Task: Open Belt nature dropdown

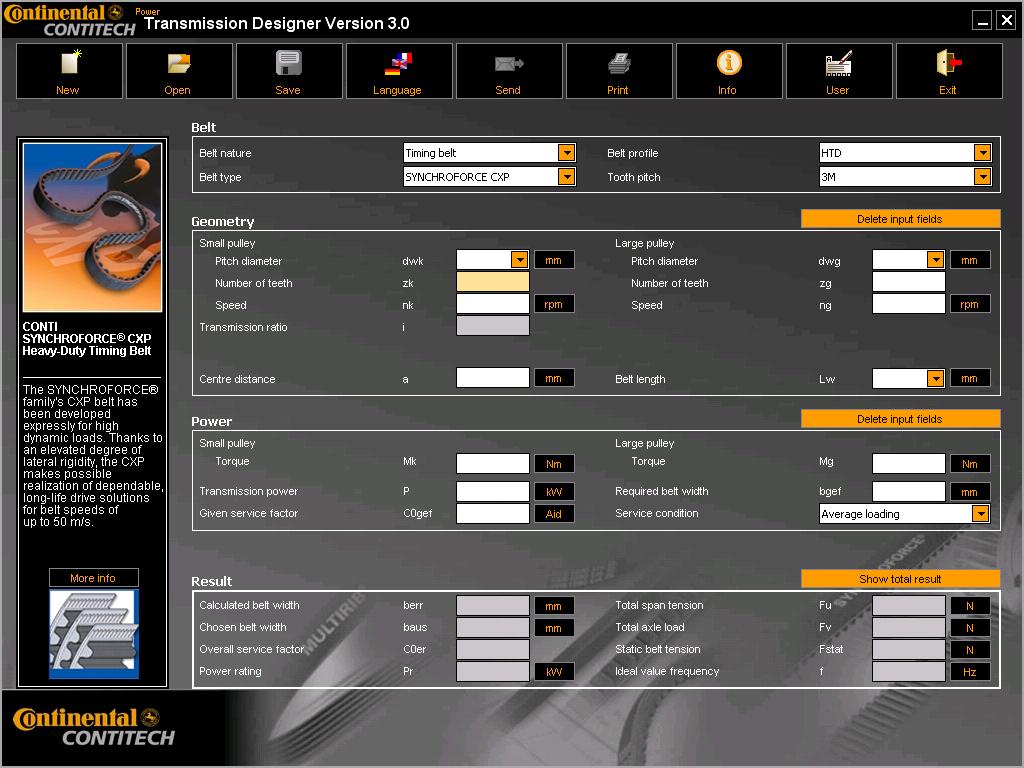Action: 566,153
